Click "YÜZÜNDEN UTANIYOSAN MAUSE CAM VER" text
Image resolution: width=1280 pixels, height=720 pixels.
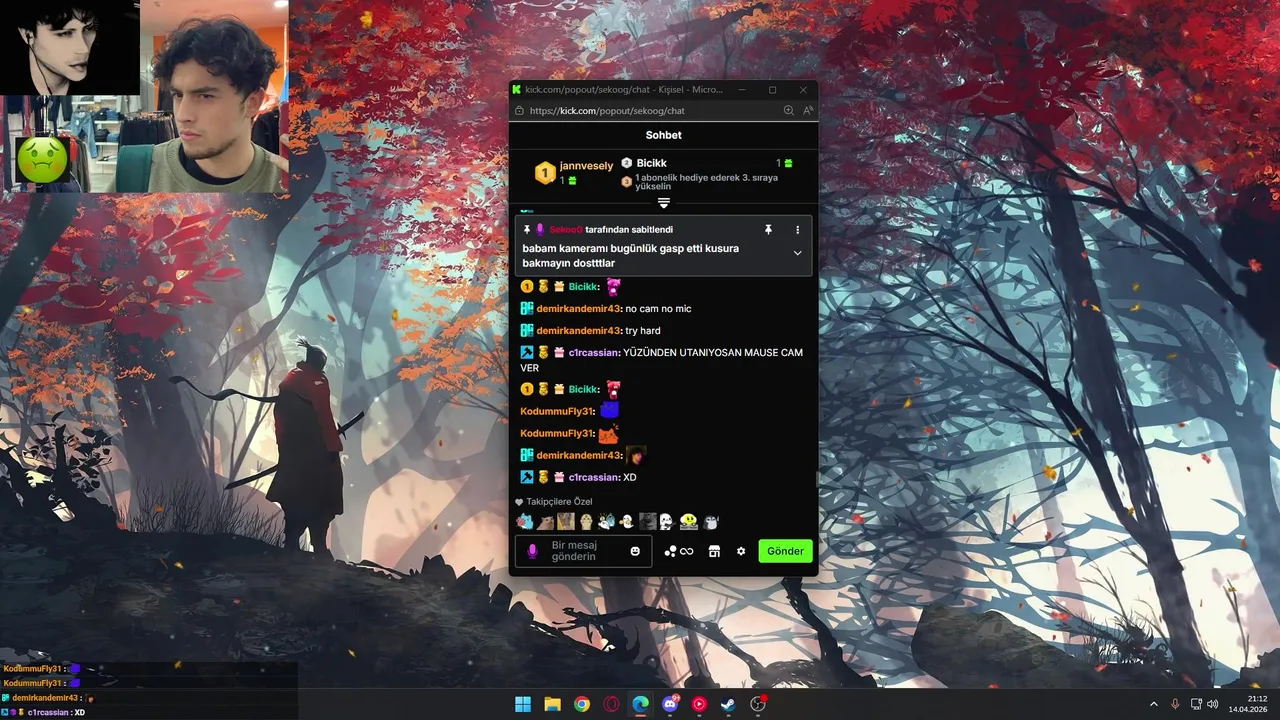pos(662,360)
